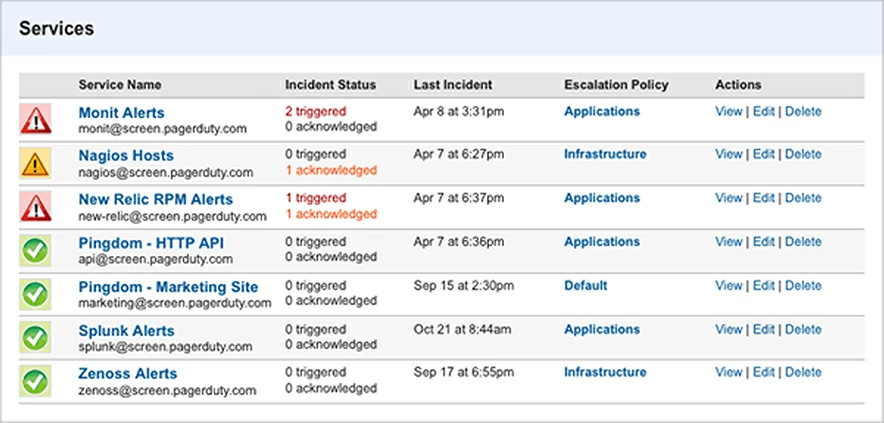This screenshot has width=884, height=423.
Task: Edit the Pingdom - Marketing Site service
Action: click(x=764, y=285)
